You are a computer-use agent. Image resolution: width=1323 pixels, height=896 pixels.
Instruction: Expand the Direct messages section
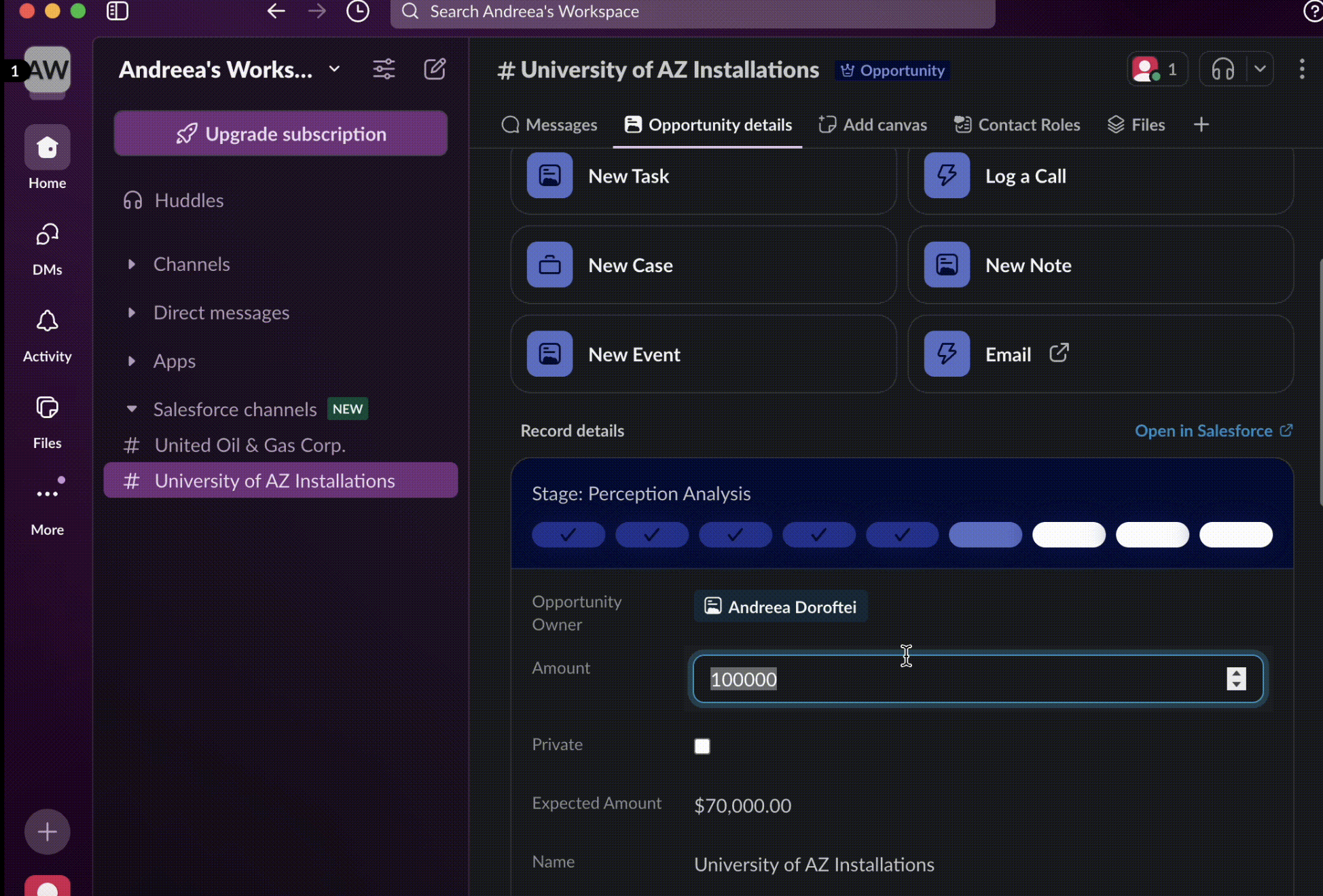[x=132, y=312]
